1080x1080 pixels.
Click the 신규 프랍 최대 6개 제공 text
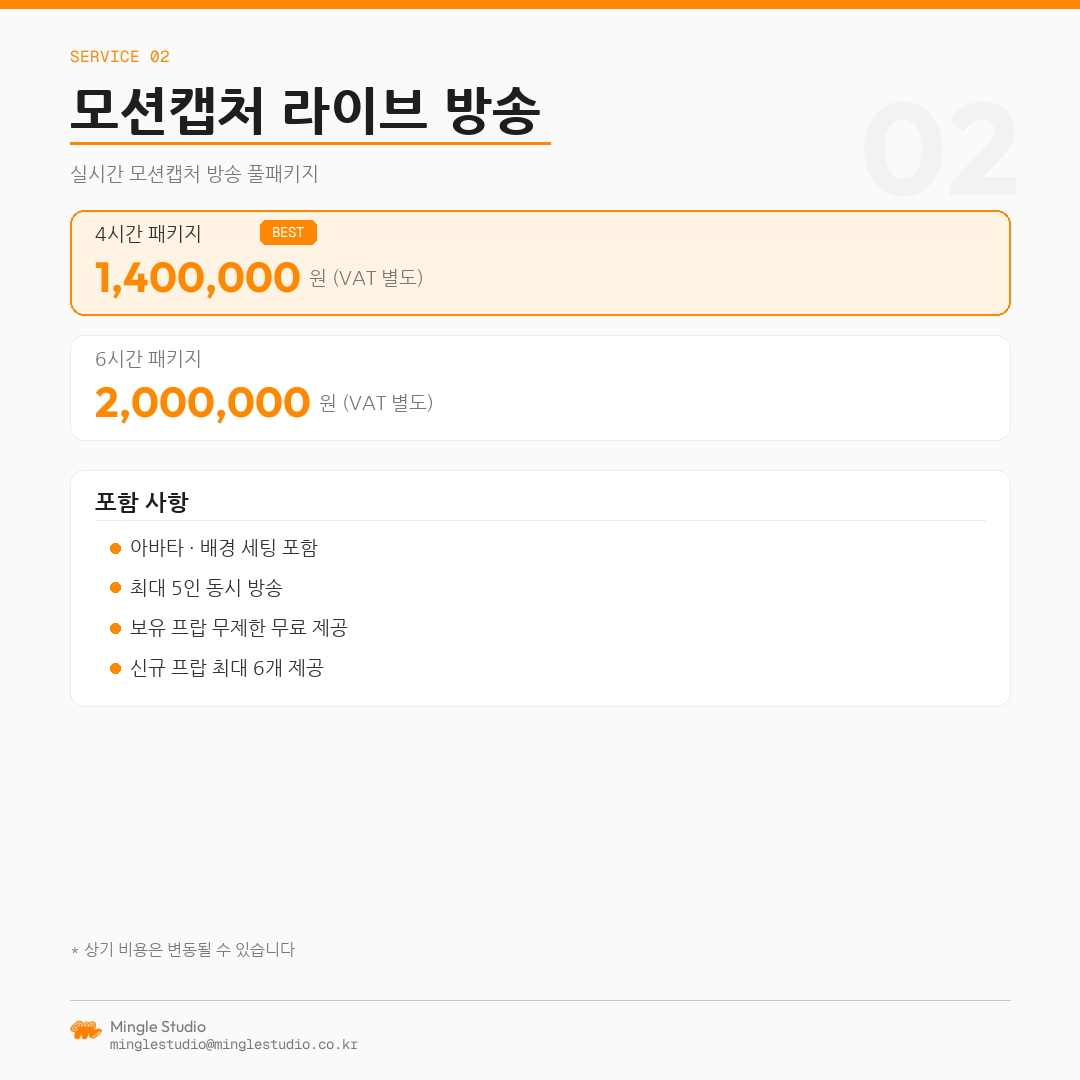(227, 668)
